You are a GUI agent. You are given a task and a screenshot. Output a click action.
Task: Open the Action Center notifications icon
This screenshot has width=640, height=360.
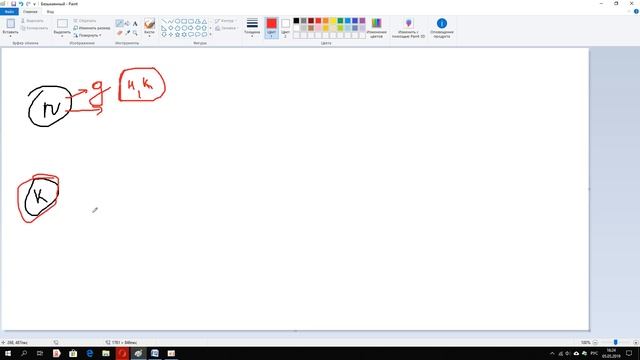(x=629, y=353)
